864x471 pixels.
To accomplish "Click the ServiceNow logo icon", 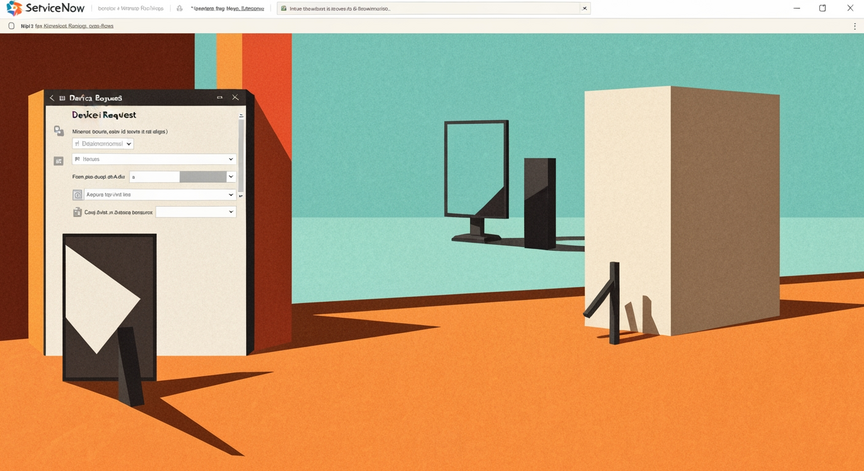I will pyautogui.click(x=14, y=8).
